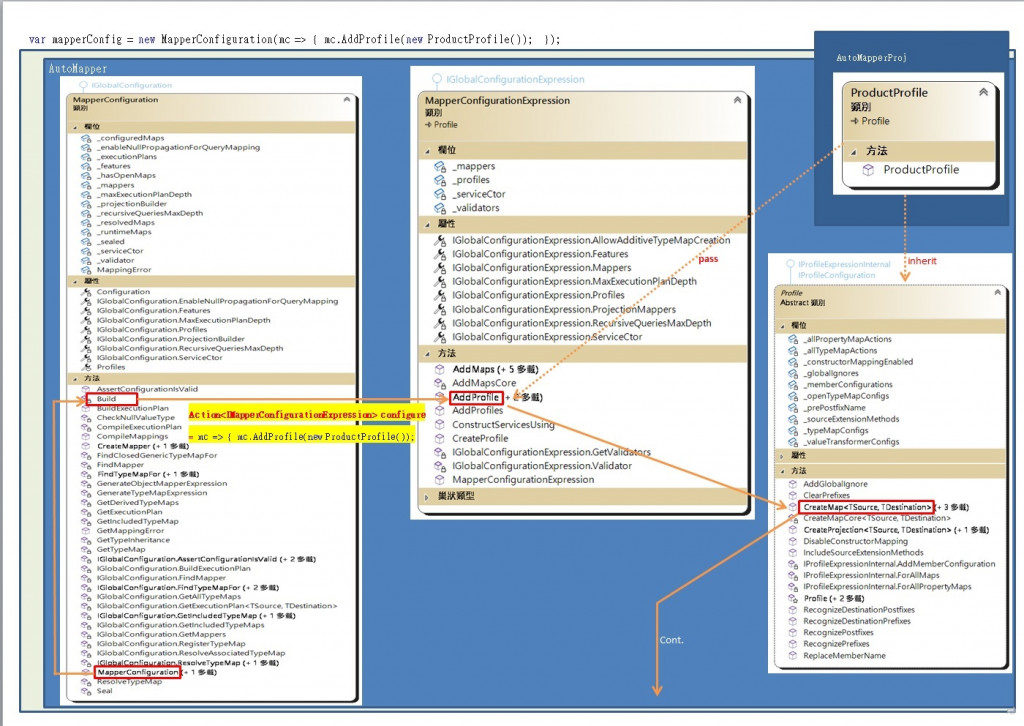Click the field icon beside _allPropertyMapActions in Profile
The height and width of the screenshot is (726, 1024).
793,339
